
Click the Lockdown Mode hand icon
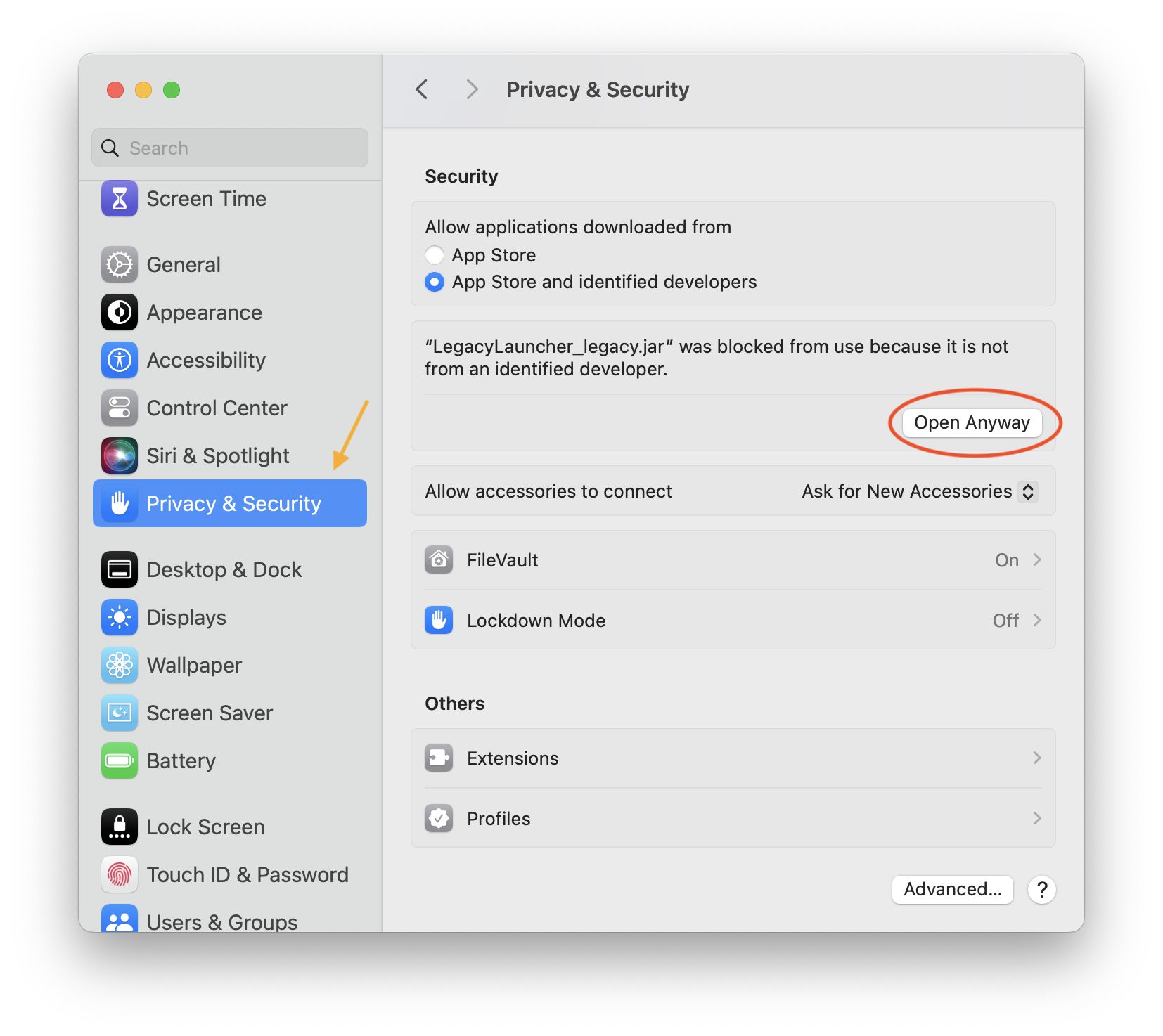click(439, 620)
